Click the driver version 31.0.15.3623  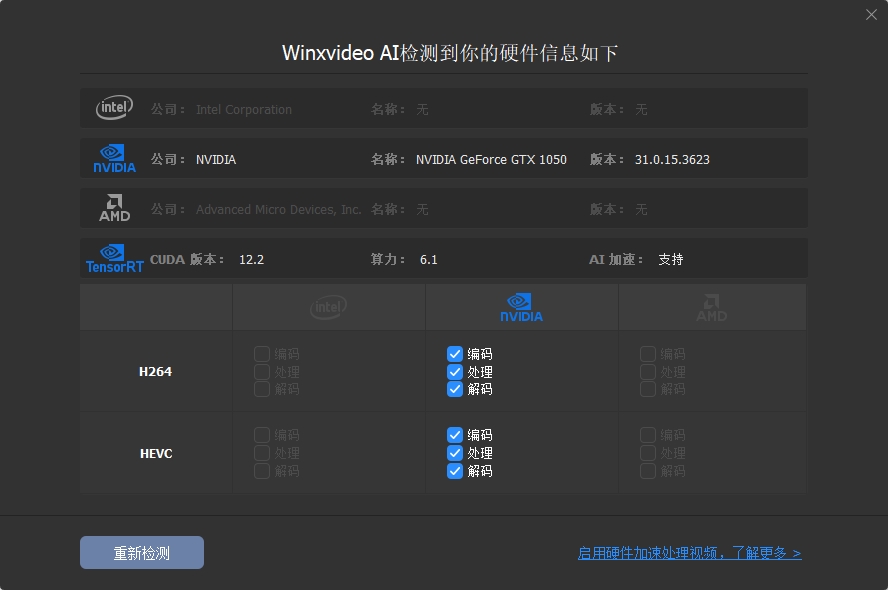672,160
